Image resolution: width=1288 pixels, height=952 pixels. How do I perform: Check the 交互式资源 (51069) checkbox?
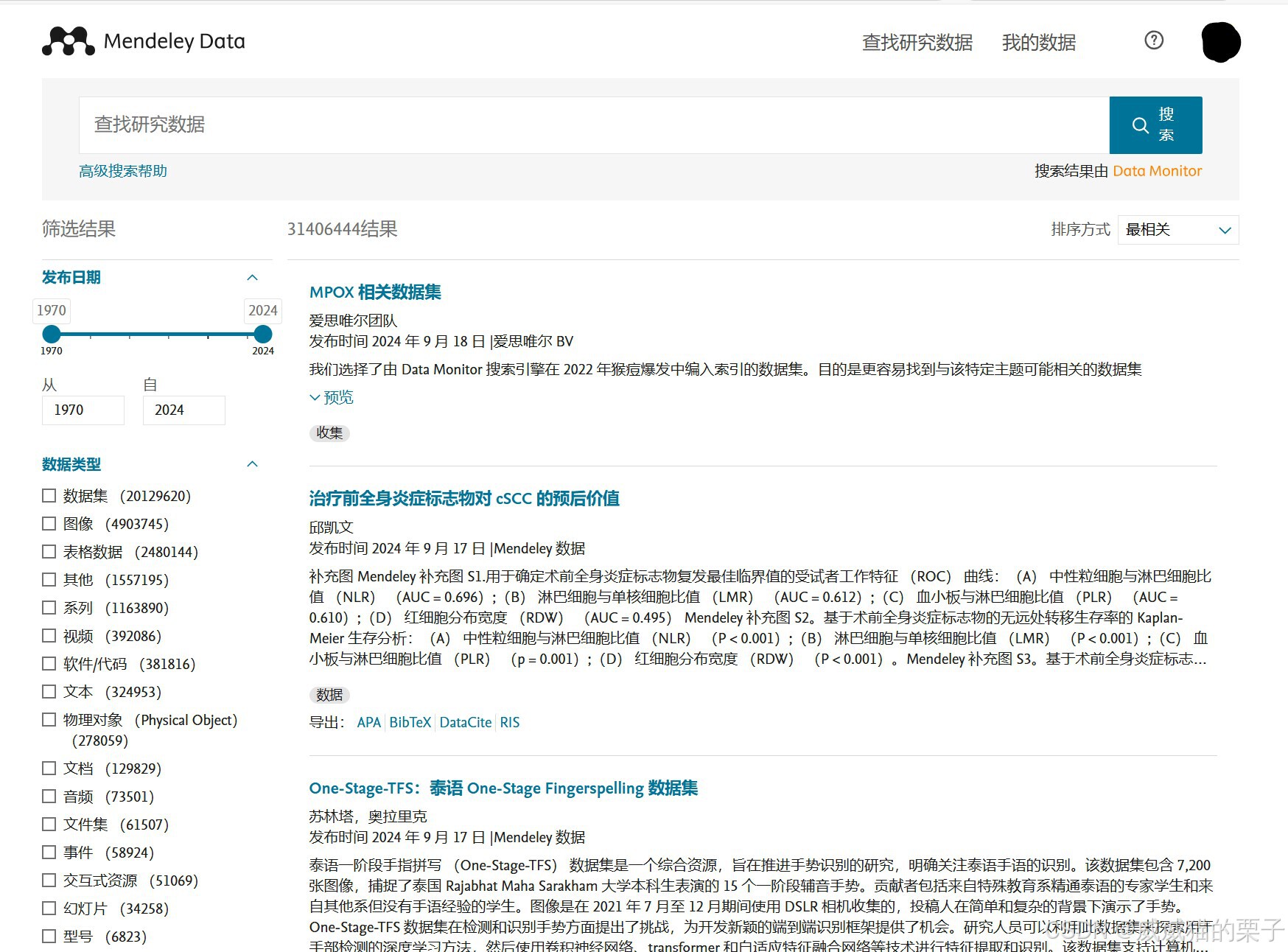[49, 881]
